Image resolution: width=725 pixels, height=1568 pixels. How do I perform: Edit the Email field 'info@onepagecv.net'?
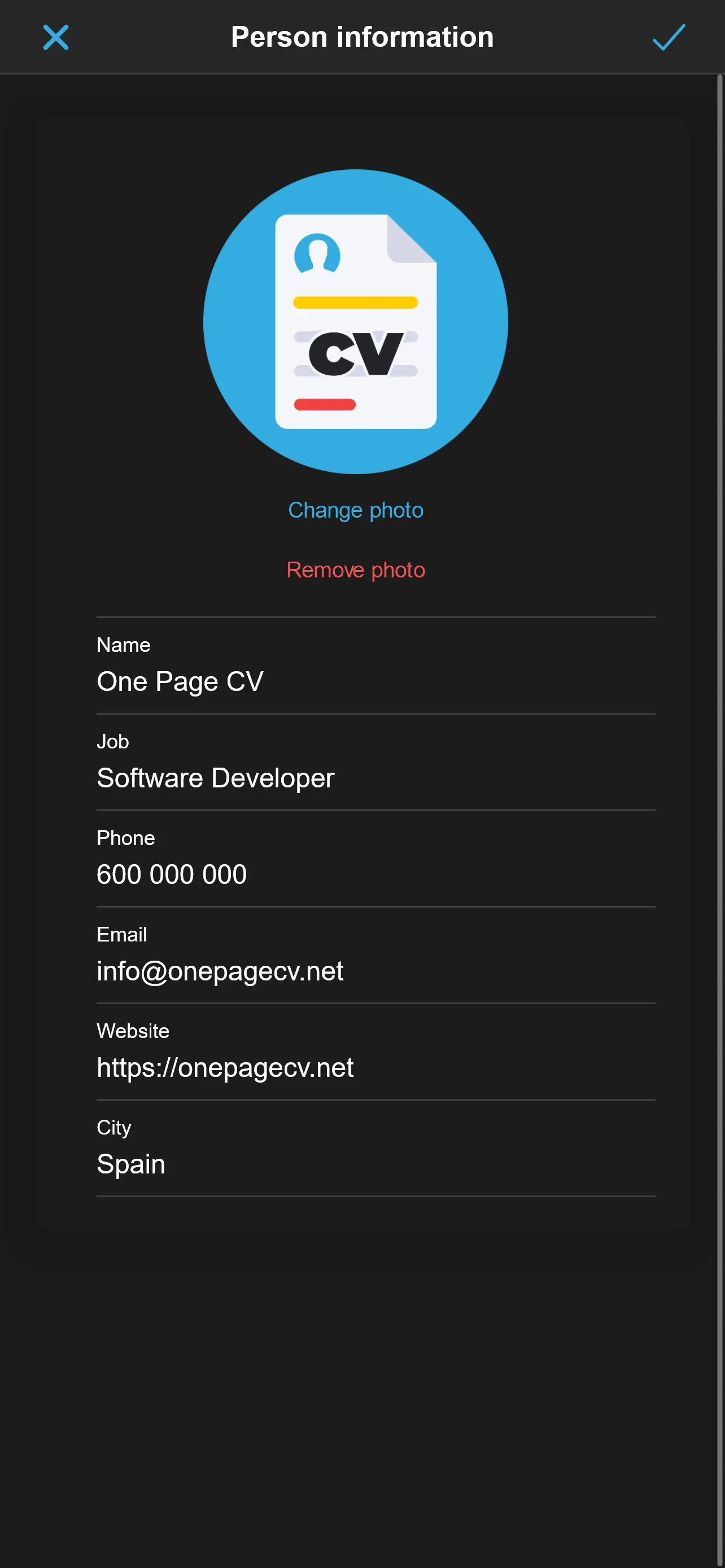click(x=375, y=971)
